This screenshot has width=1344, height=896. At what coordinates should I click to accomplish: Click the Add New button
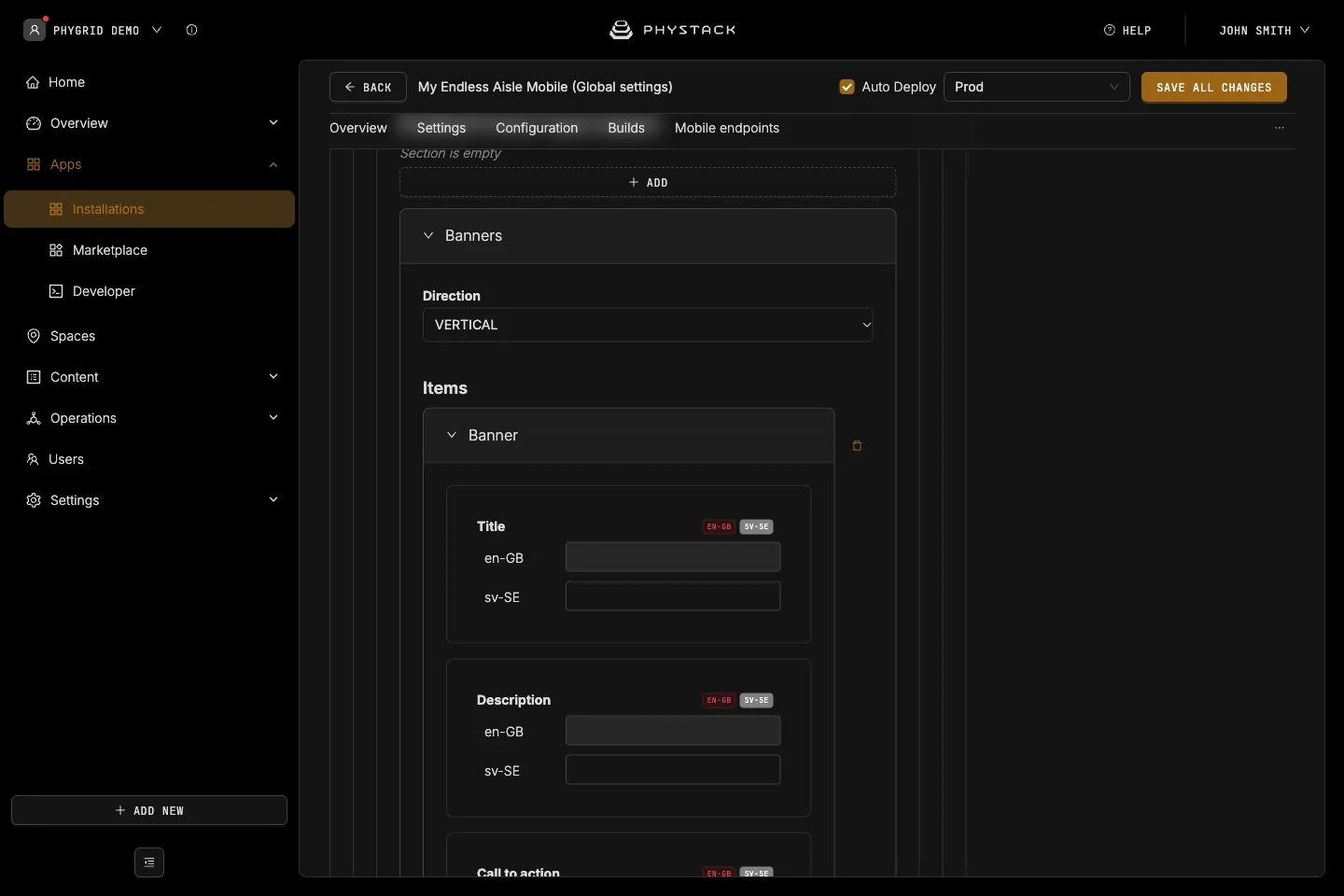click(x=149, y=810)
